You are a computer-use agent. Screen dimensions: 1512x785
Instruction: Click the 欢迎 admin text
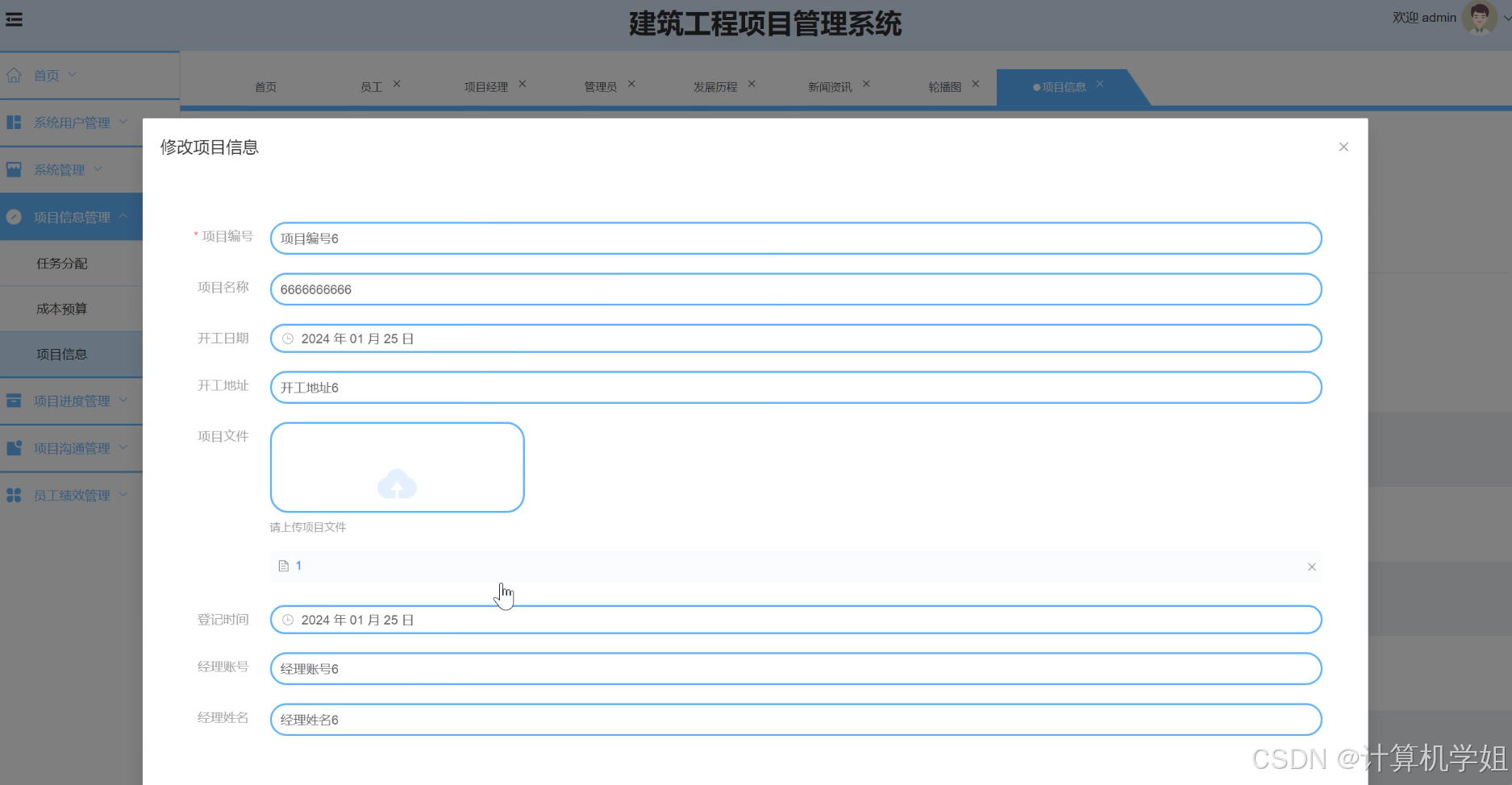1424,18
